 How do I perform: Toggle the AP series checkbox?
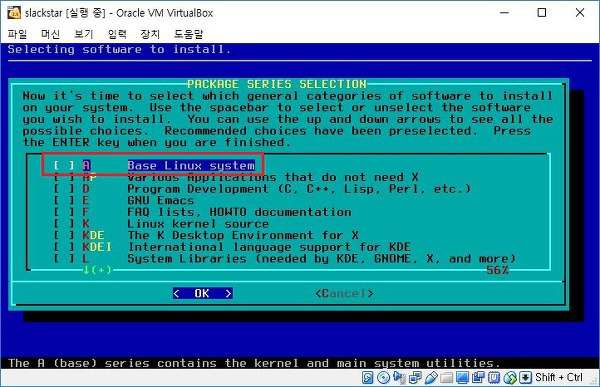pyautogui.click(x=64, y=177)
